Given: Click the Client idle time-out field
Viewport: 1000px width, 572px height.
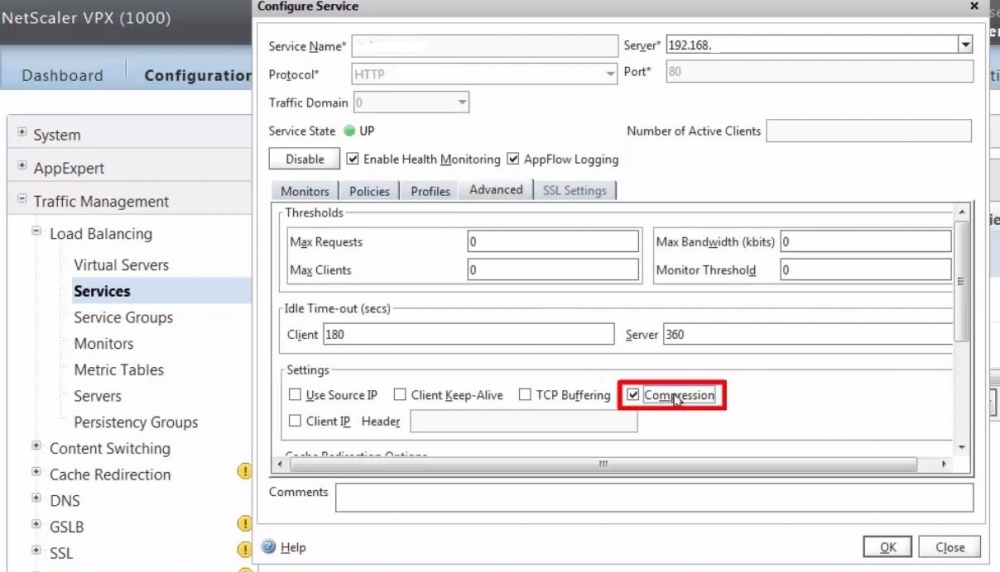Looking at the screenshot, I should (469, 334).
